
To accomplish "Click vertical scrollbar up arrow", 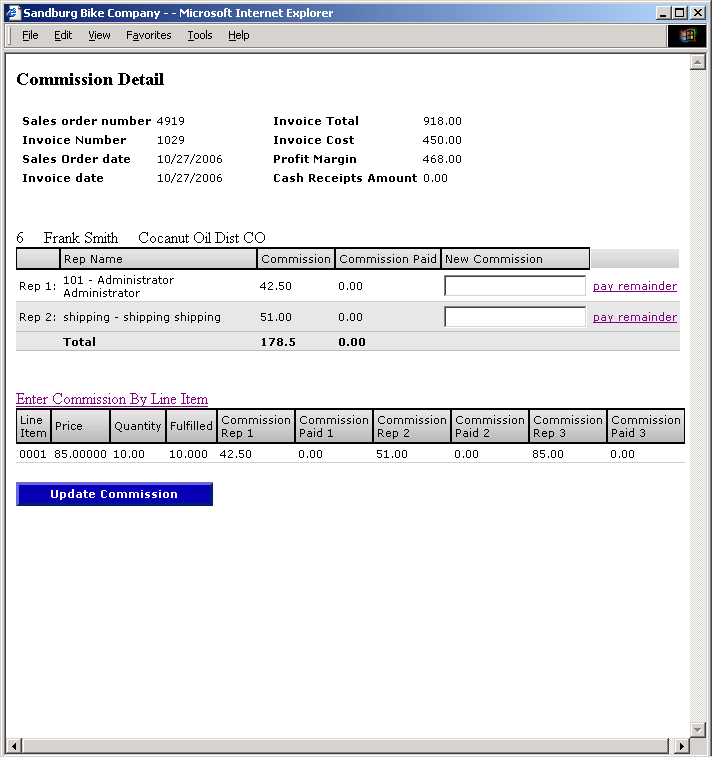I will click(x=698, y=62).
